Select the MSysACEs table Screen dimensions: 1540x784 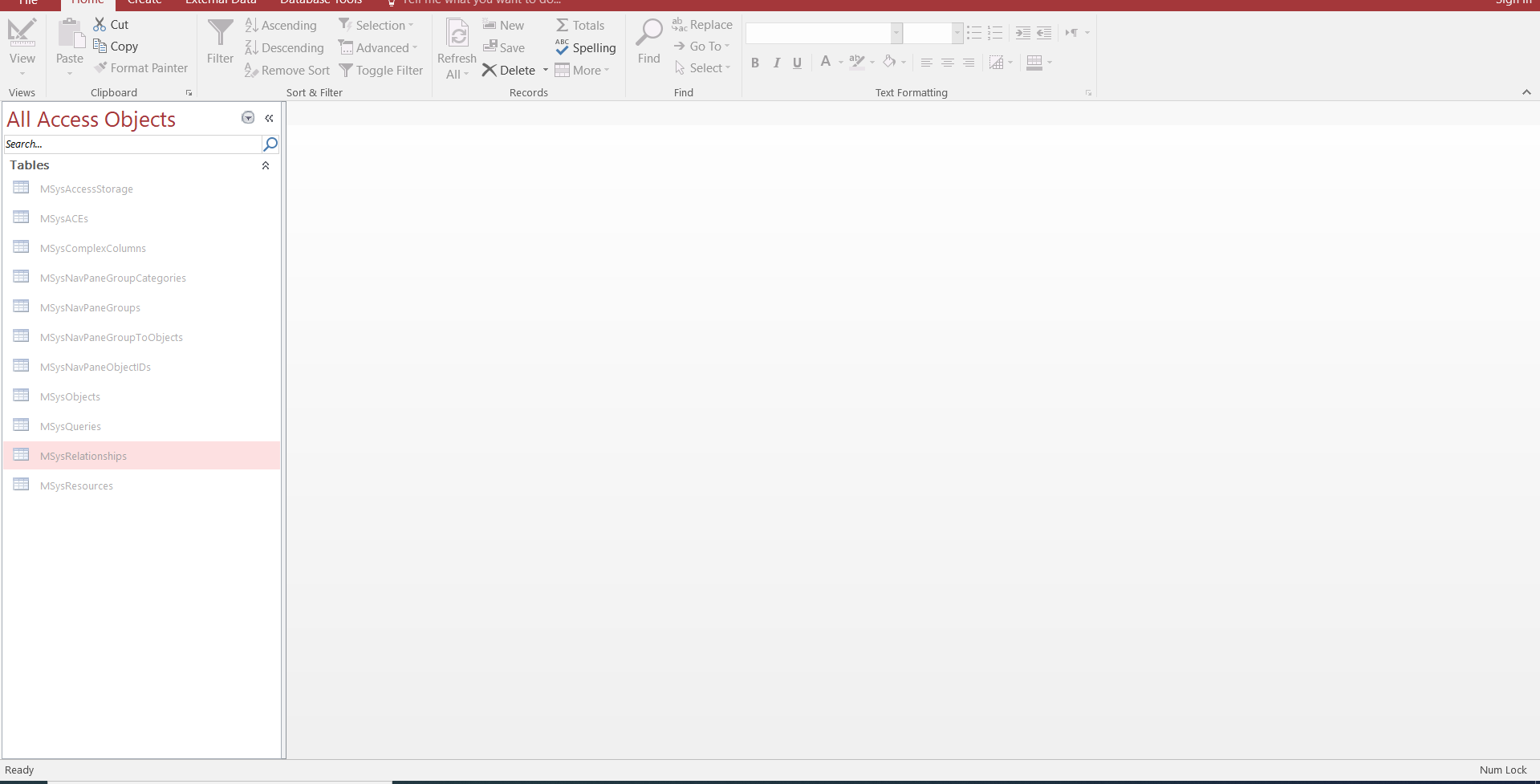[141, 218]
